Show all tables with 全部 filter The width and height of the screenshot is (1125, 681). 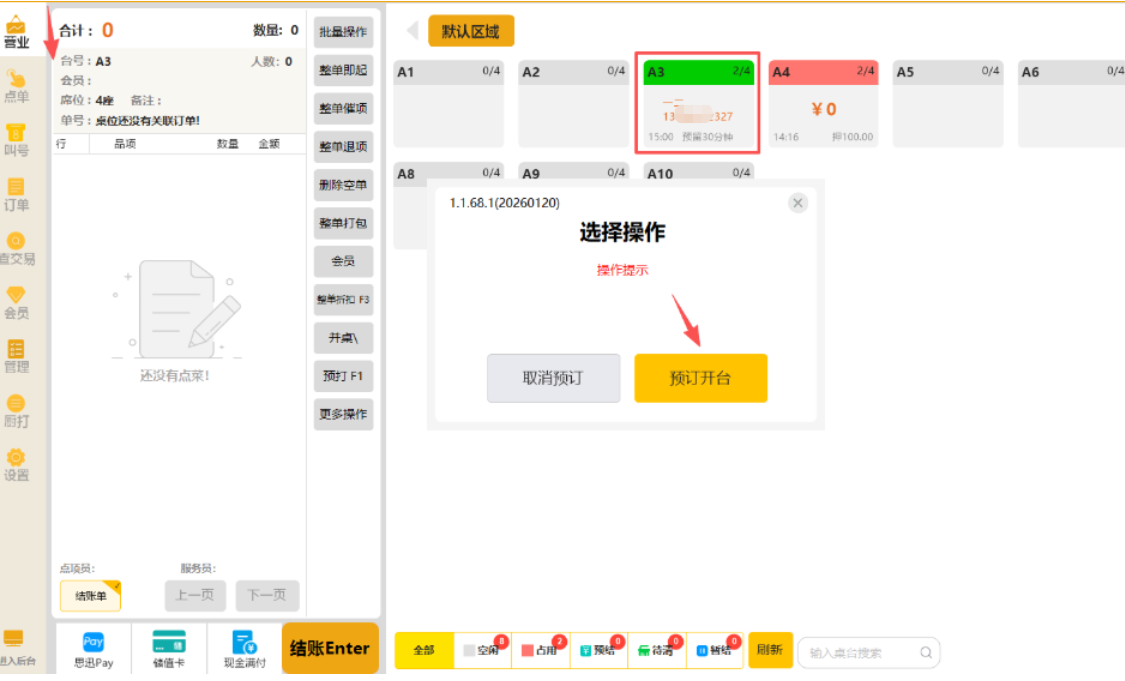point(424,650)
